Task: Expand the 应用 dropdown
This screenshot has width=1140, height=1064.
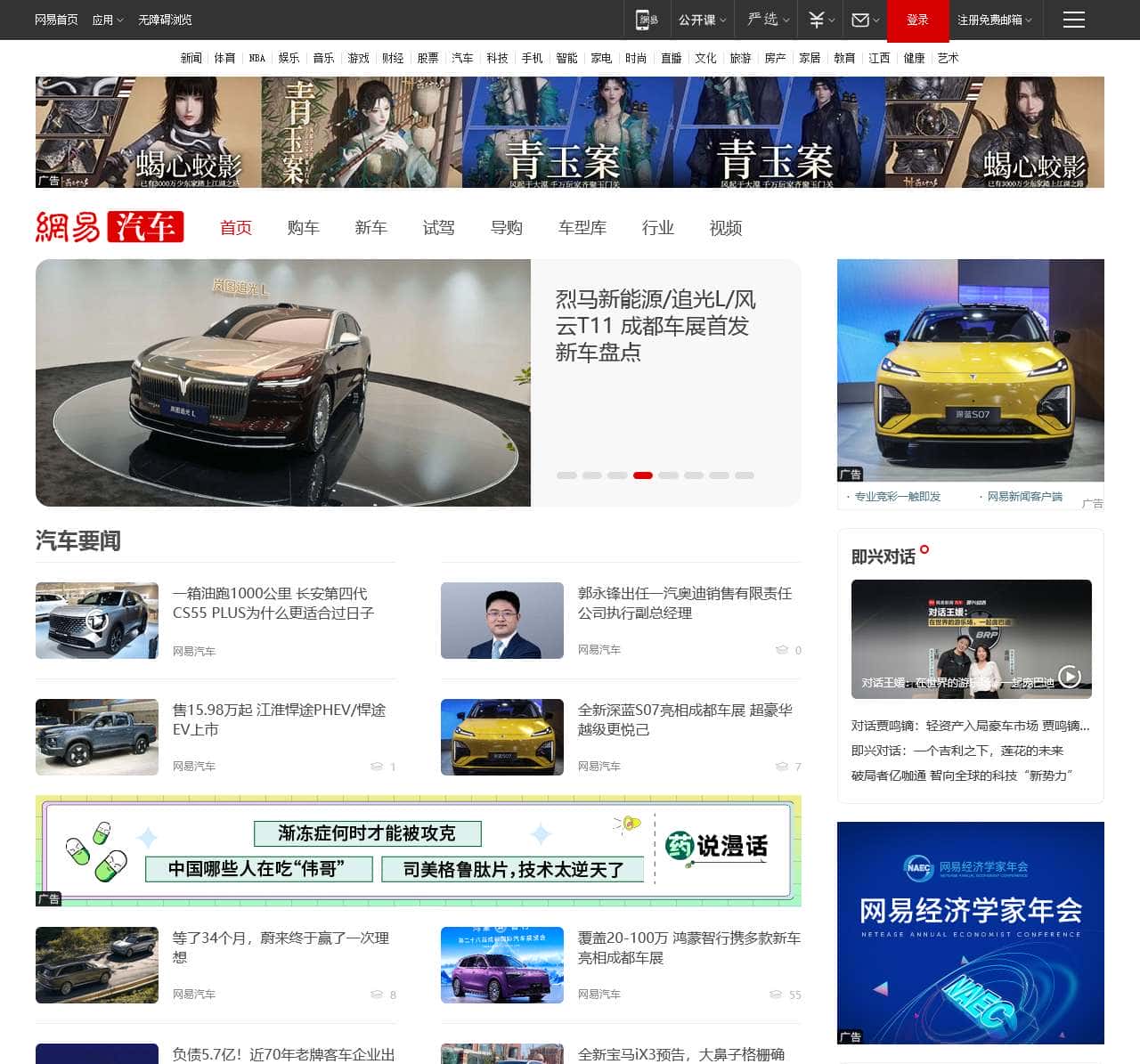Action: (x=108, y=20)
